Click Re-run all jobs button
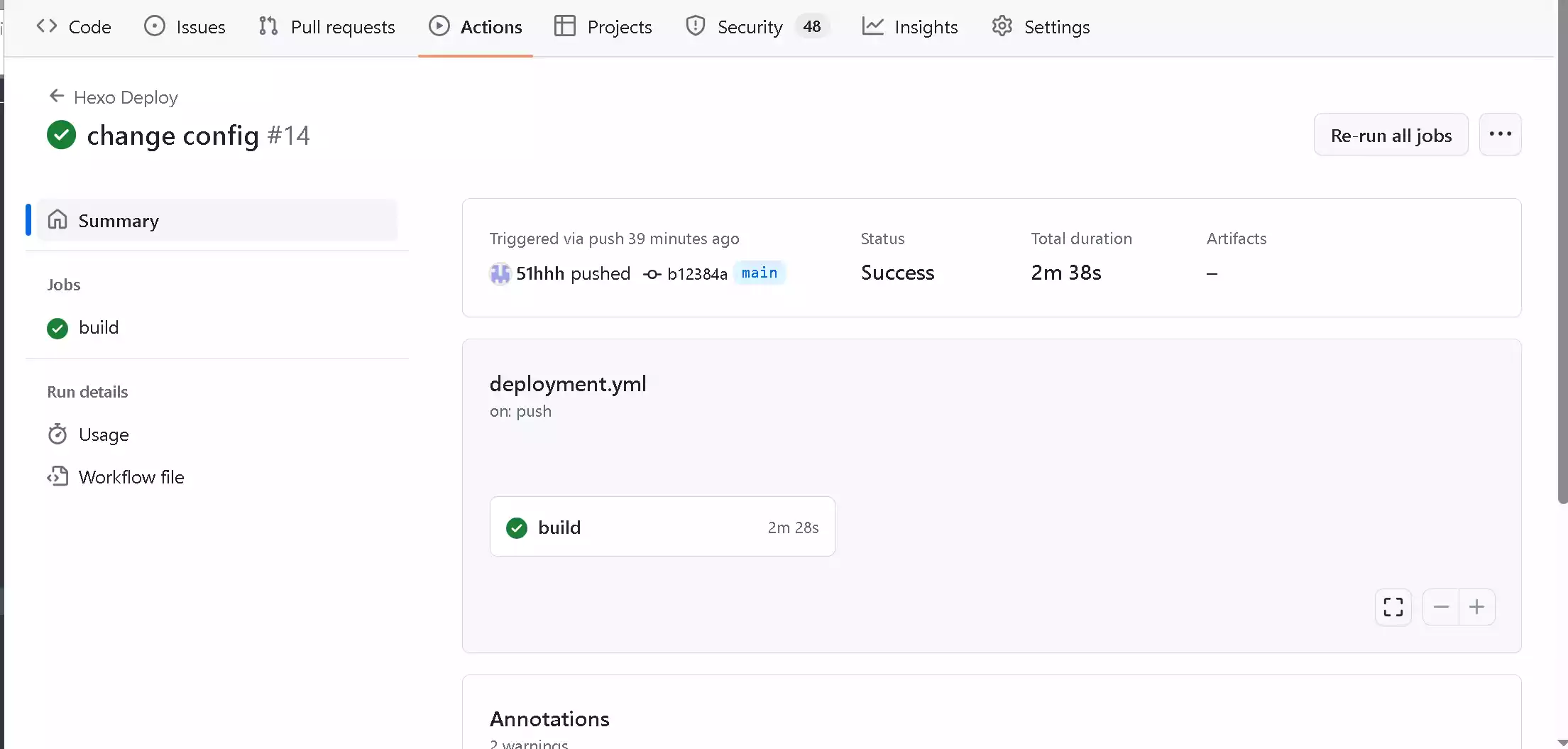The height and width of the screenshot is (749, 1568). pyautogui.click(x=1391, y=135)
